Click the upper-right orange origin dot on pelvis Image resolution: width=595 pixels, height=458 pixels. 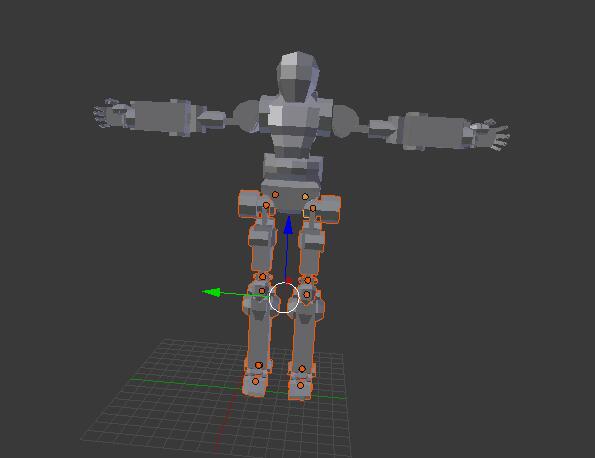[305, 197]
